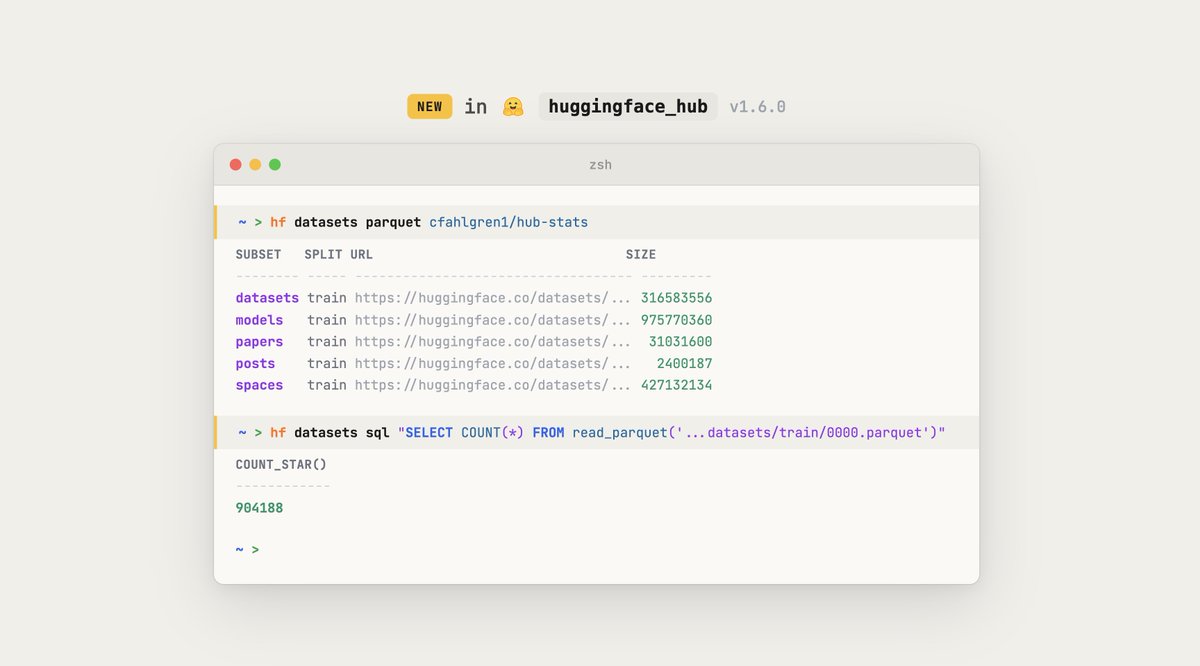Viewport: 1200px width, 666px height.
Task: Select the papers subset row name
Action: (x=259, y=342)
